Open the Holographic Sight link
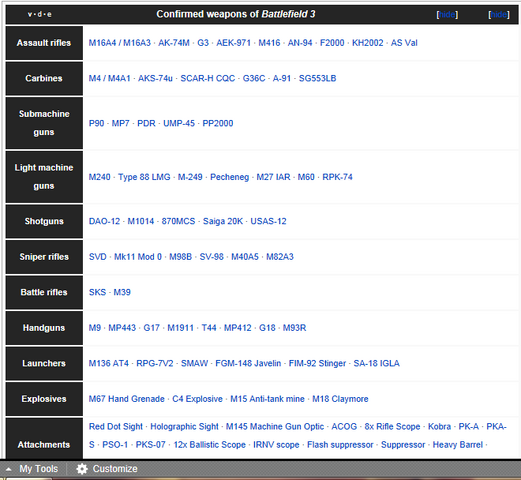 click(x=184, y=427)
